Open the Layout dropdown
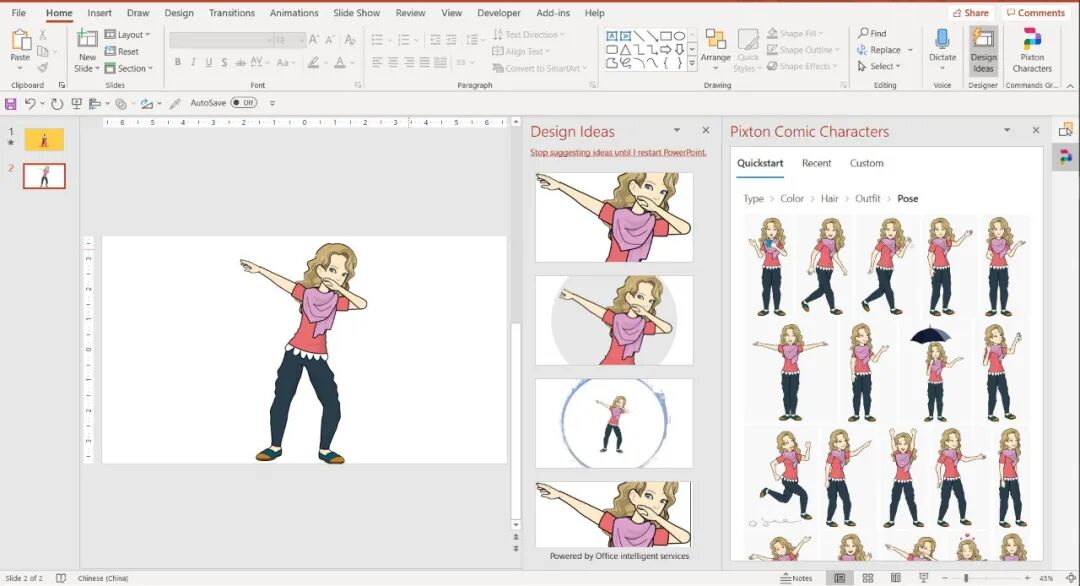The height and width of the screenshot is (586, 1080). point(127,34)
